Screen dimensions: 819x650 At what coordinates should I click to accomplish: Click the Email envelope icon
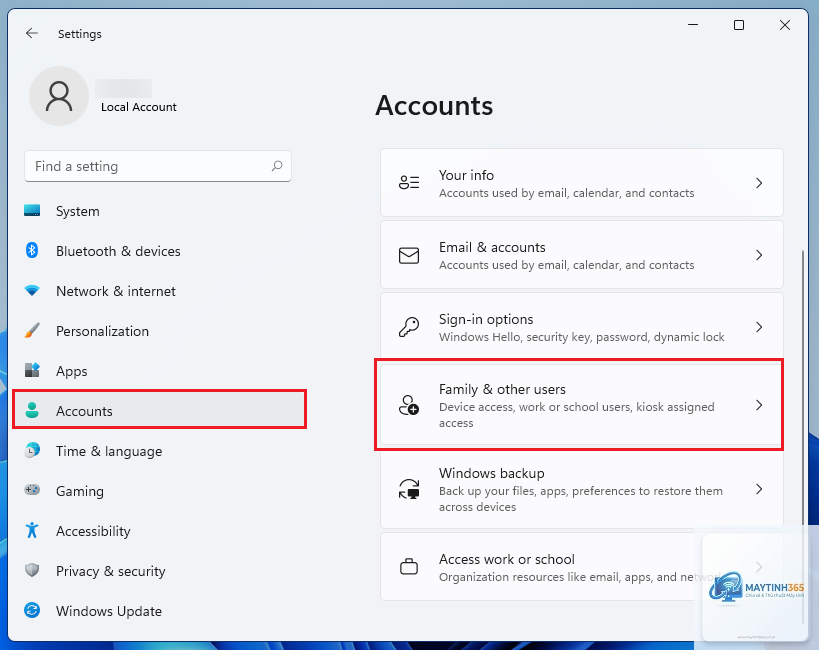(409, 256)
